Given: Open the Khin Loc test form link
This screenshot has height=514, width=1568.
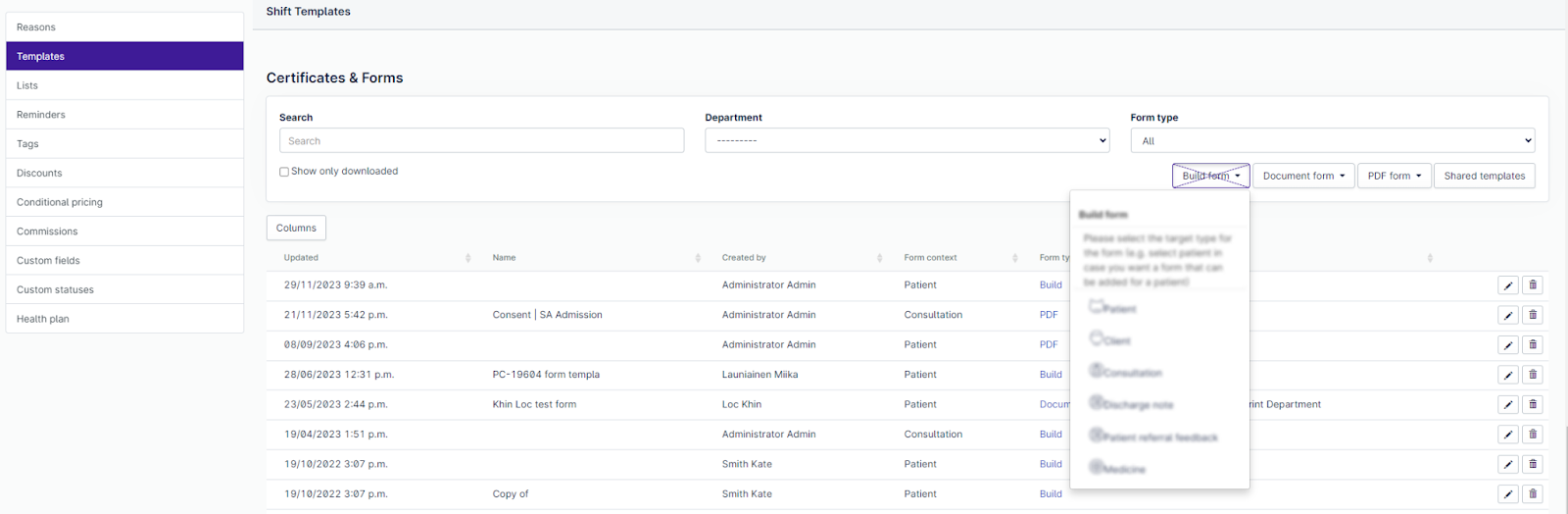Looking at the screenshot, I should [x=534, y=404].
